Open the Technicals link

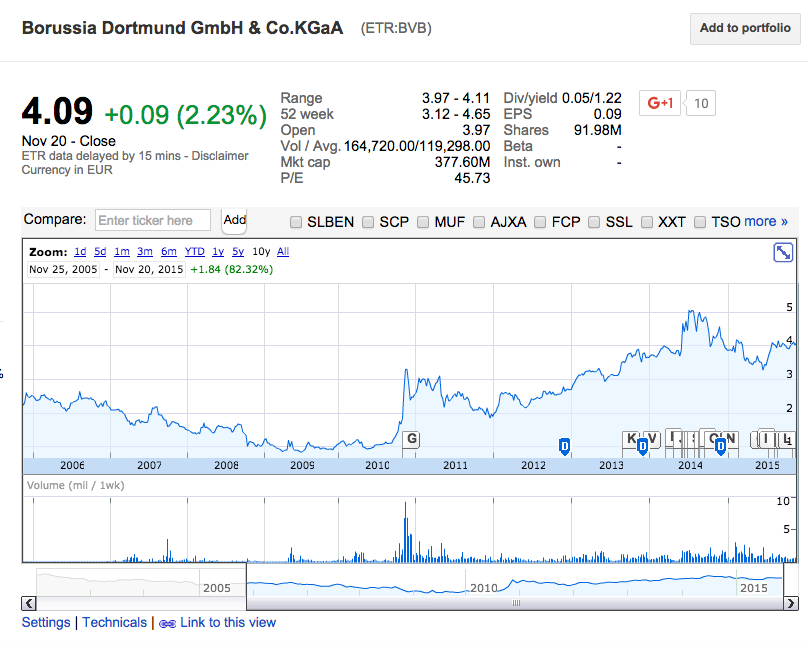click(x=114, y=623)
